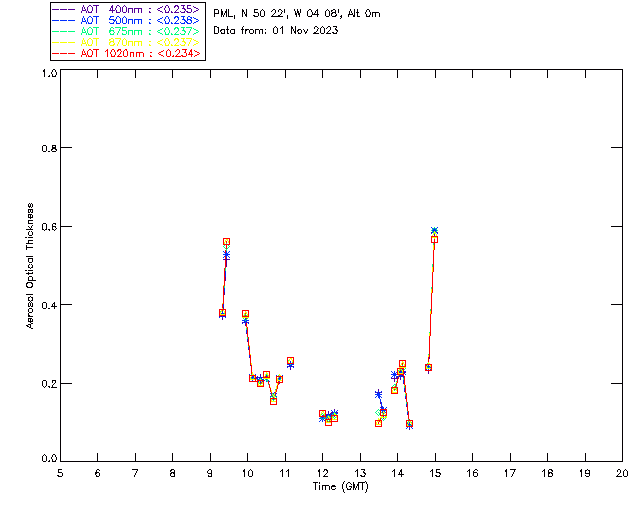Click the red square marker at 14.3 GMT near 0.1
Image resolution: width=640 pixels, height=512 pixels.
click(409, 423)
